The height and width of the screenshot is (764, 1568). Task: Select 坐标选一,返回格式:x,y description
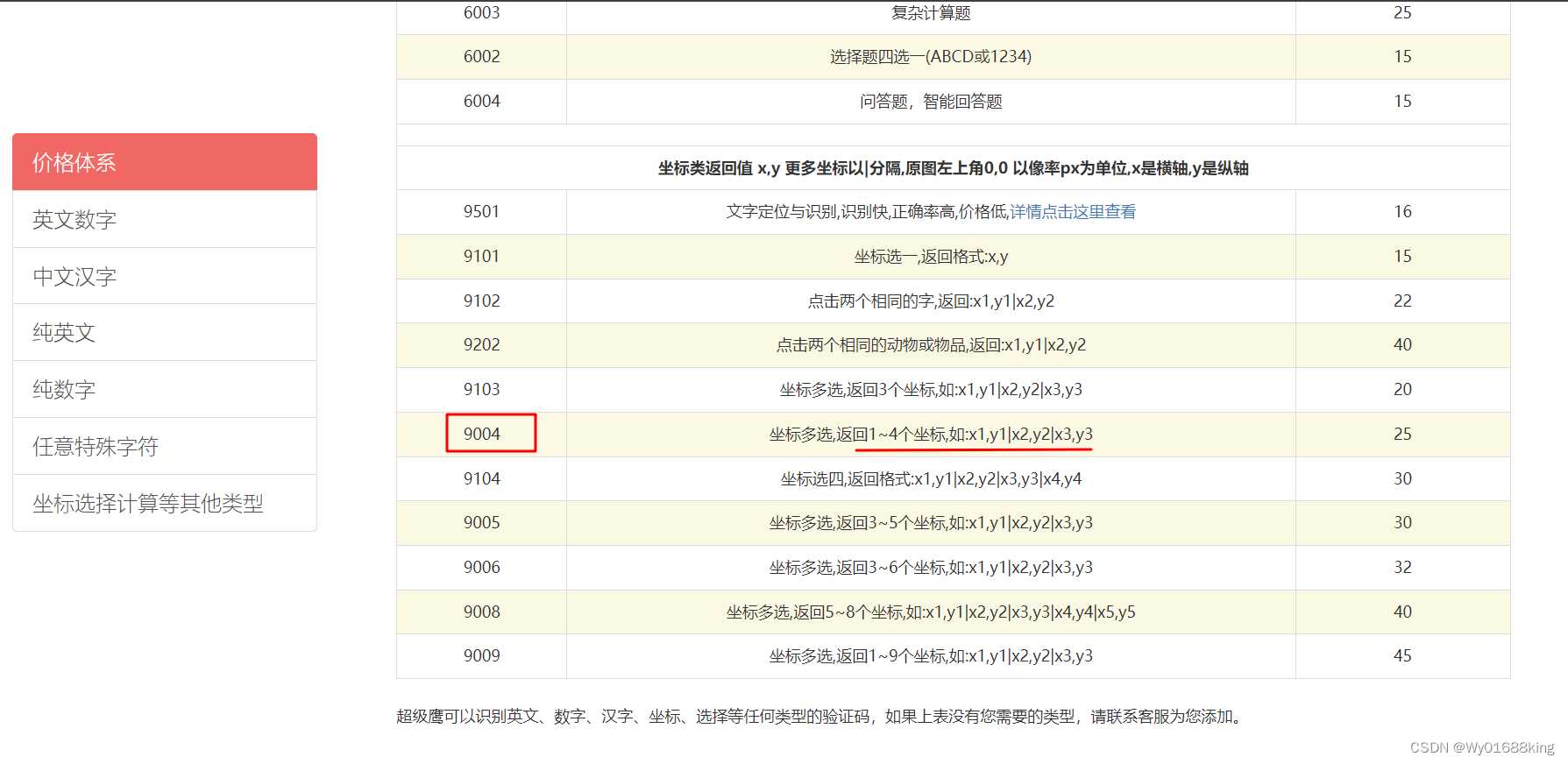[931, 257]
